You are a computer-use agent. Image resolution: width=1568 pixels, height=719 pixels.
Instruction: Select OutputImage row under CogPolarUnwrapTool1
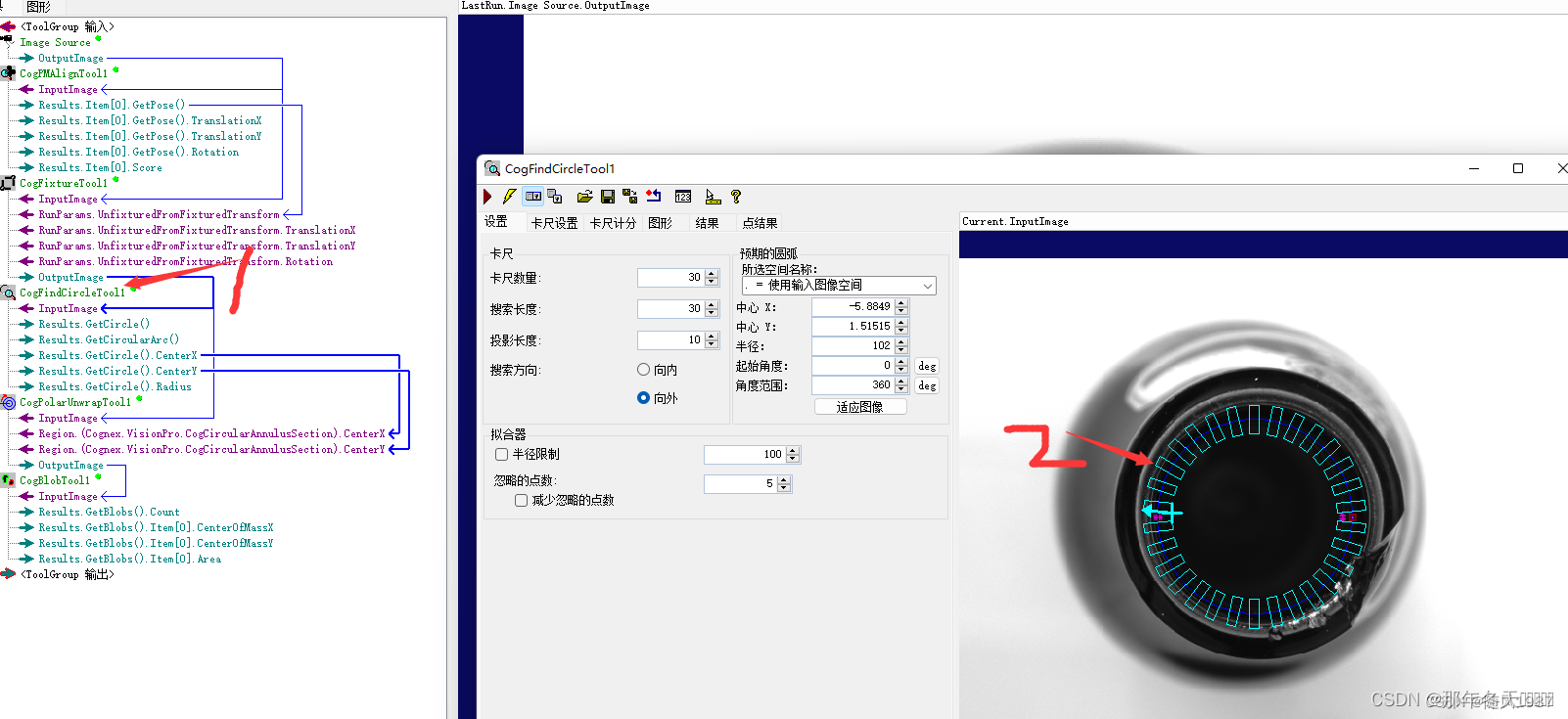[70, 465]
